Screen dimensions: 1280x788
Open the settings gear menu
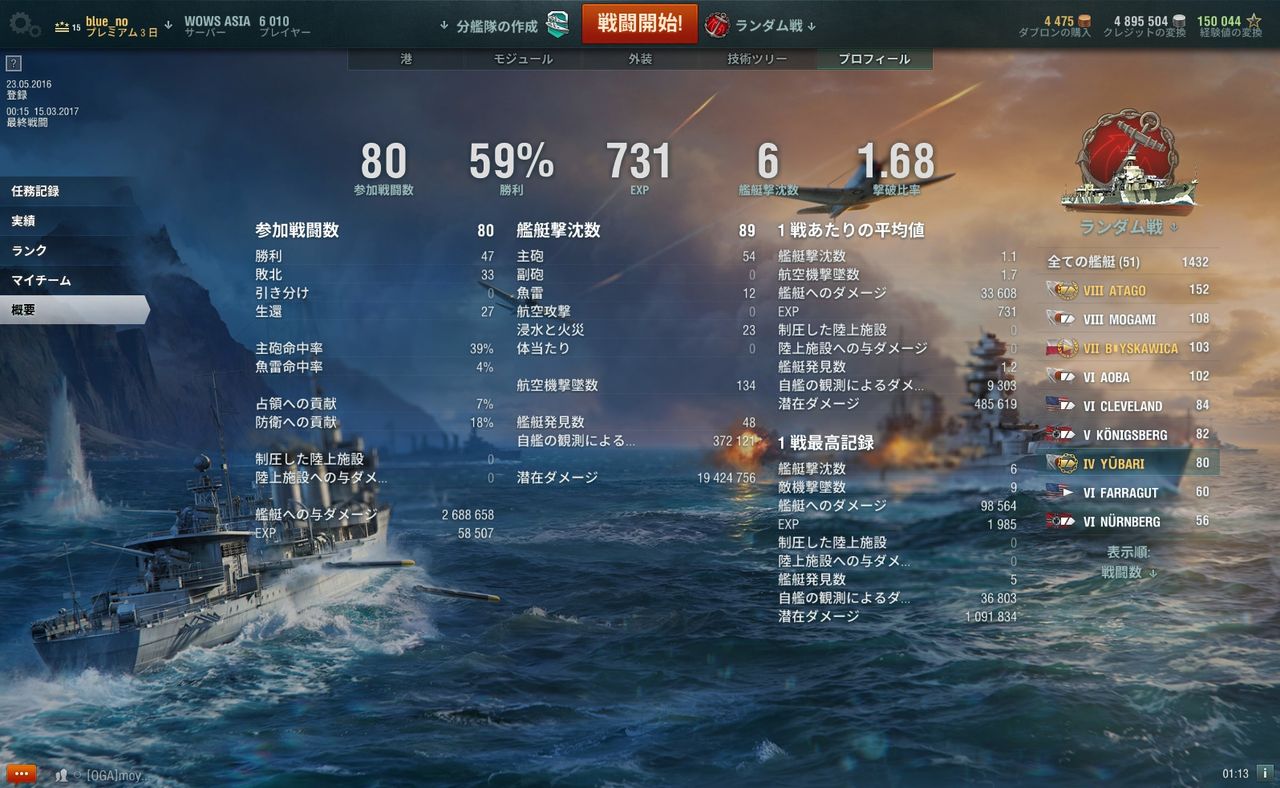point(24,25)
